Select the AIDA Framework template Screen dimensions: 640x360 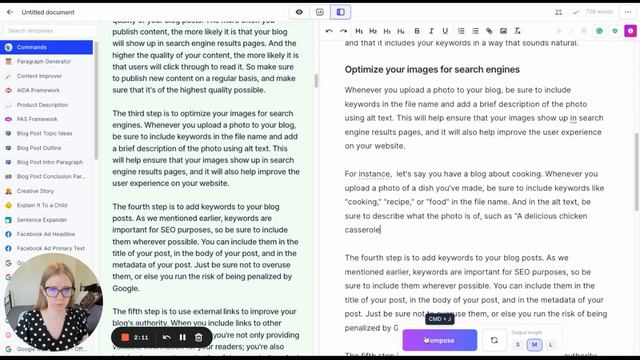47,90
